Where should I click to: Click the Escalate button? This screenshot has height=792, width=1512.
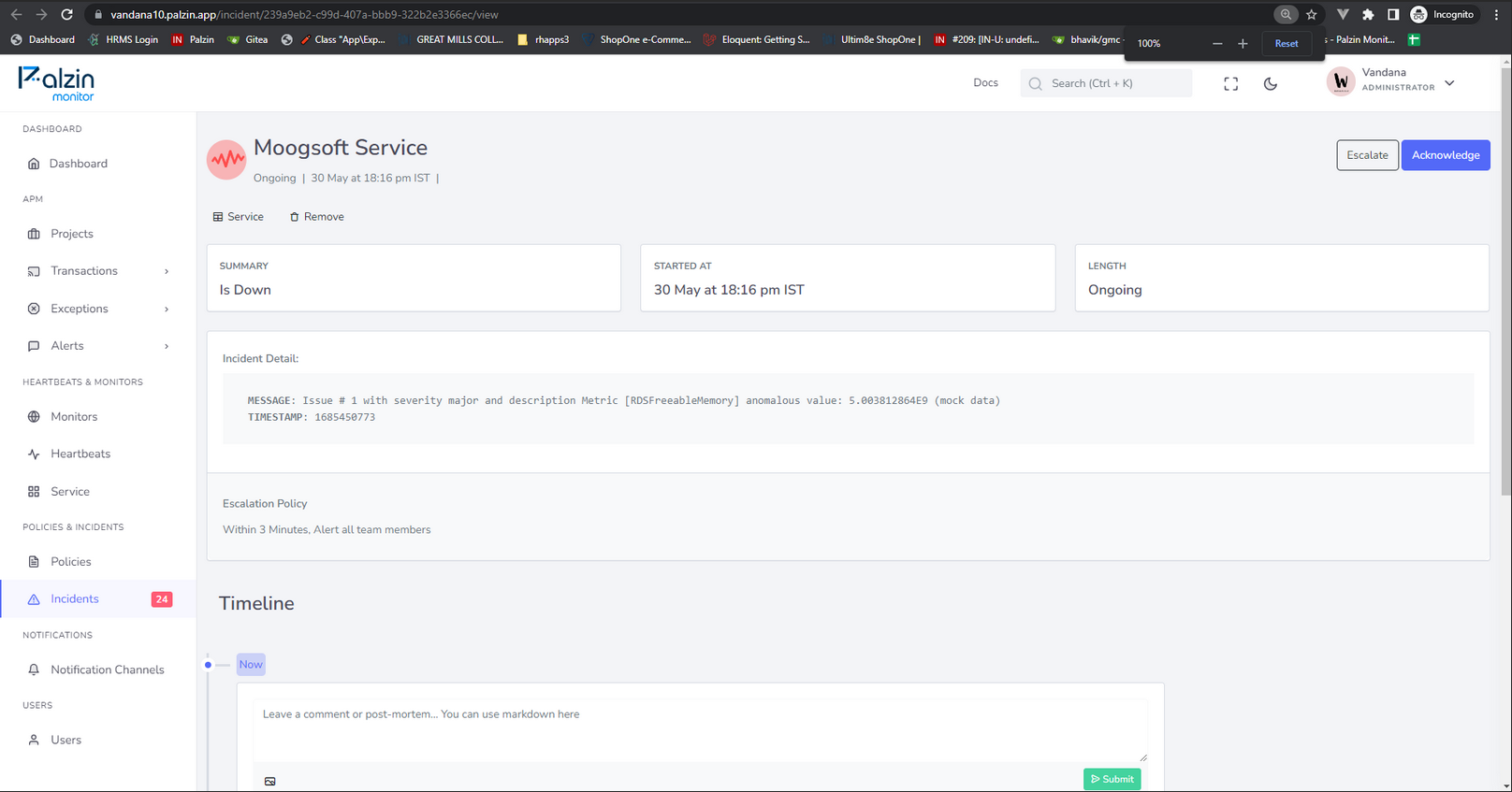coord(1367,155)
